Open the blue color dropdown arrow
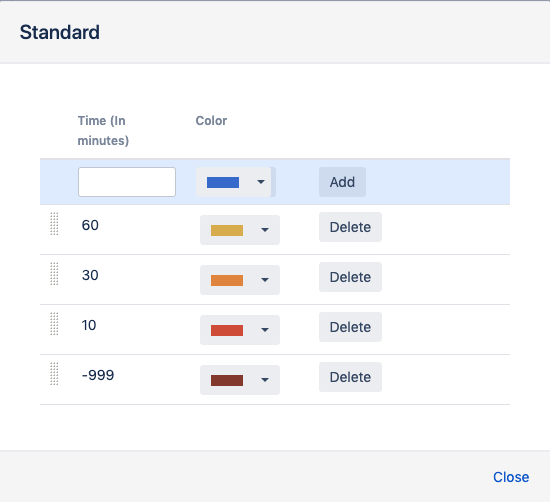 point(261,182)
